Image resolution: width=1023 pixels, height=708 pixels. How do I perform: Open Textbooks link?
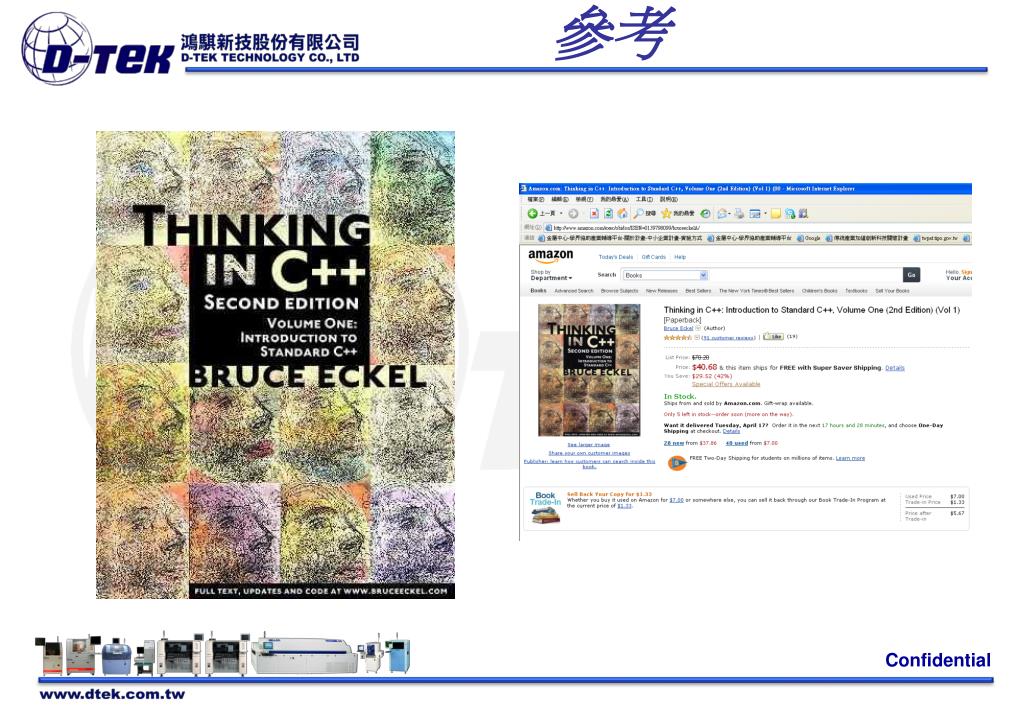[x=857, y=291]
